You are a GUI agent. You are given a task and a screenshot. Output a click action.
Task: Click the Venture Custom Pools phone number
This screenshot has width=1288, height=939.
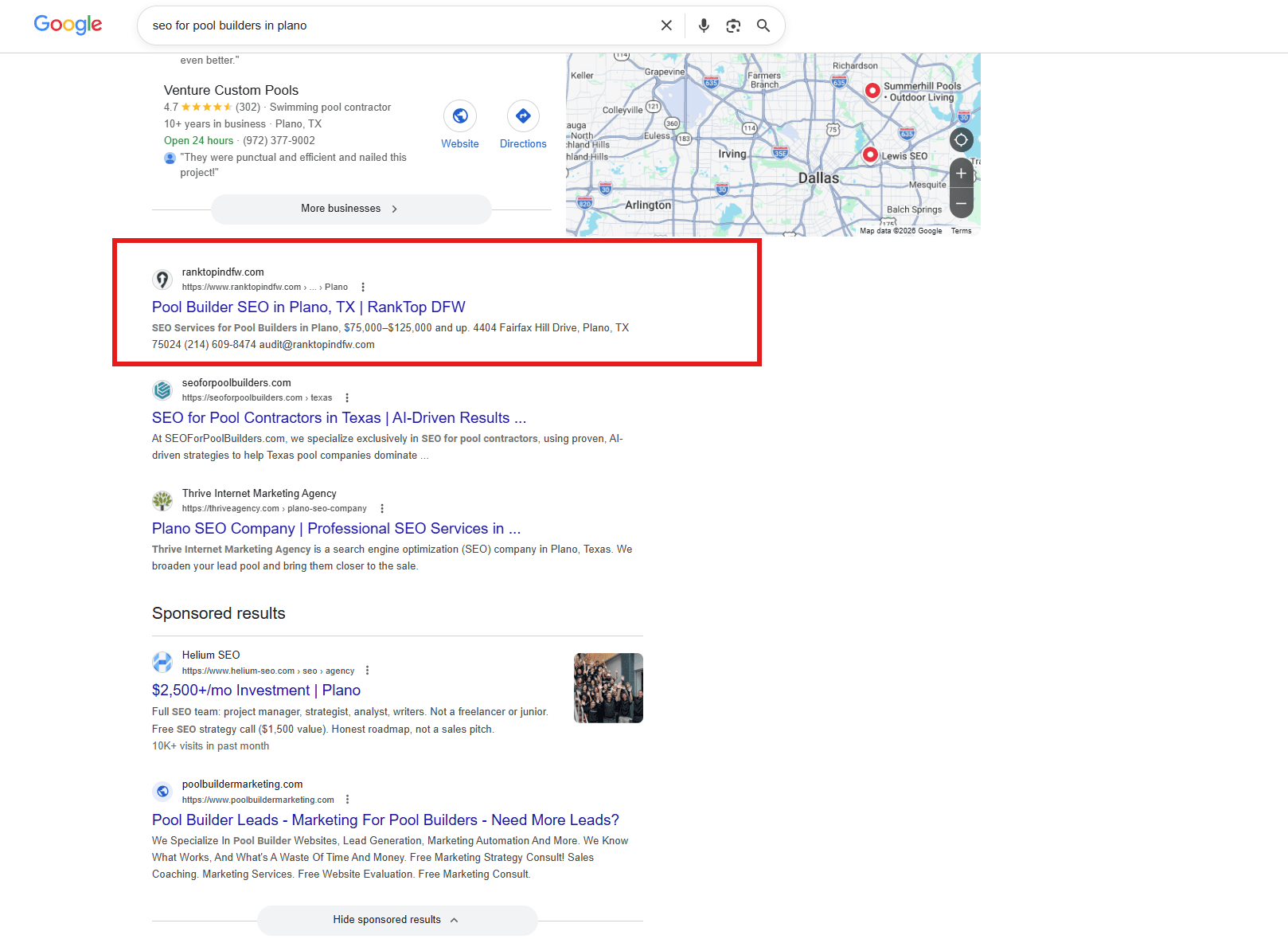279,141
